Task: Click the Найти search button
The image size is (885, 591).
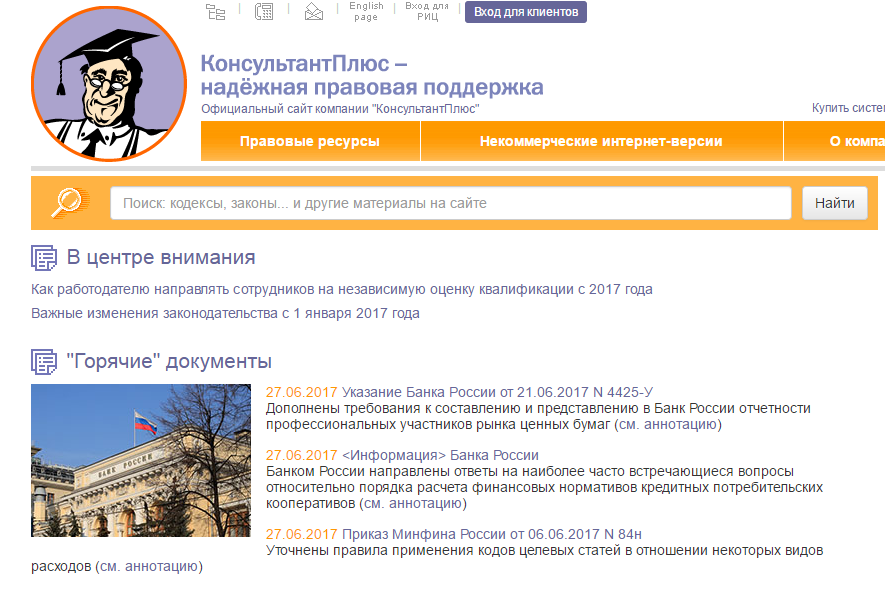Action: (x=835, y=203)
